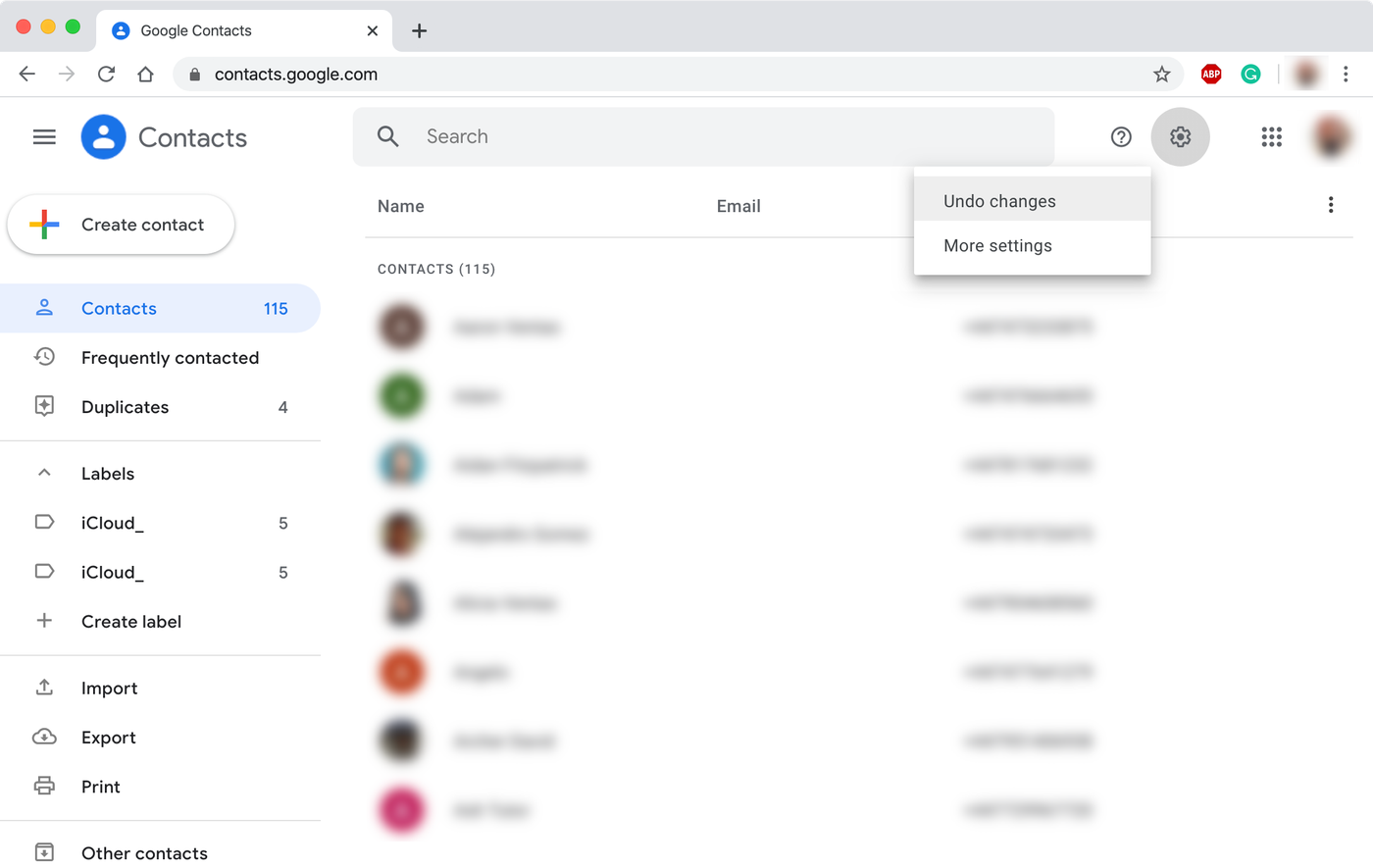Viewport: 1373px width, 868px height.
Task: Select More settings from the menu
Action: click(x=997, y=245)
